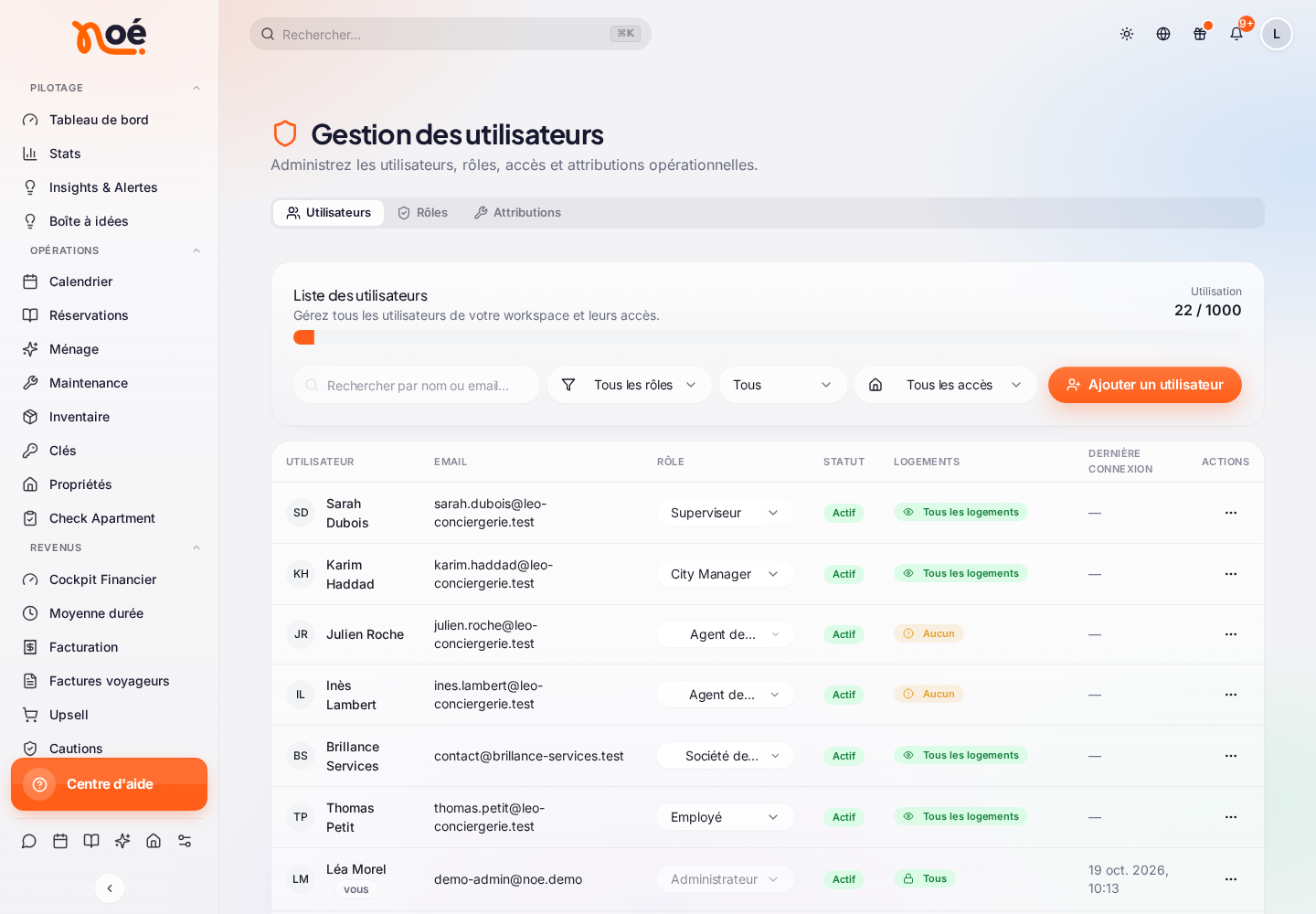Open actions menu for Brillance Services
This screenshot has width=1316, height=914.
1231,756
